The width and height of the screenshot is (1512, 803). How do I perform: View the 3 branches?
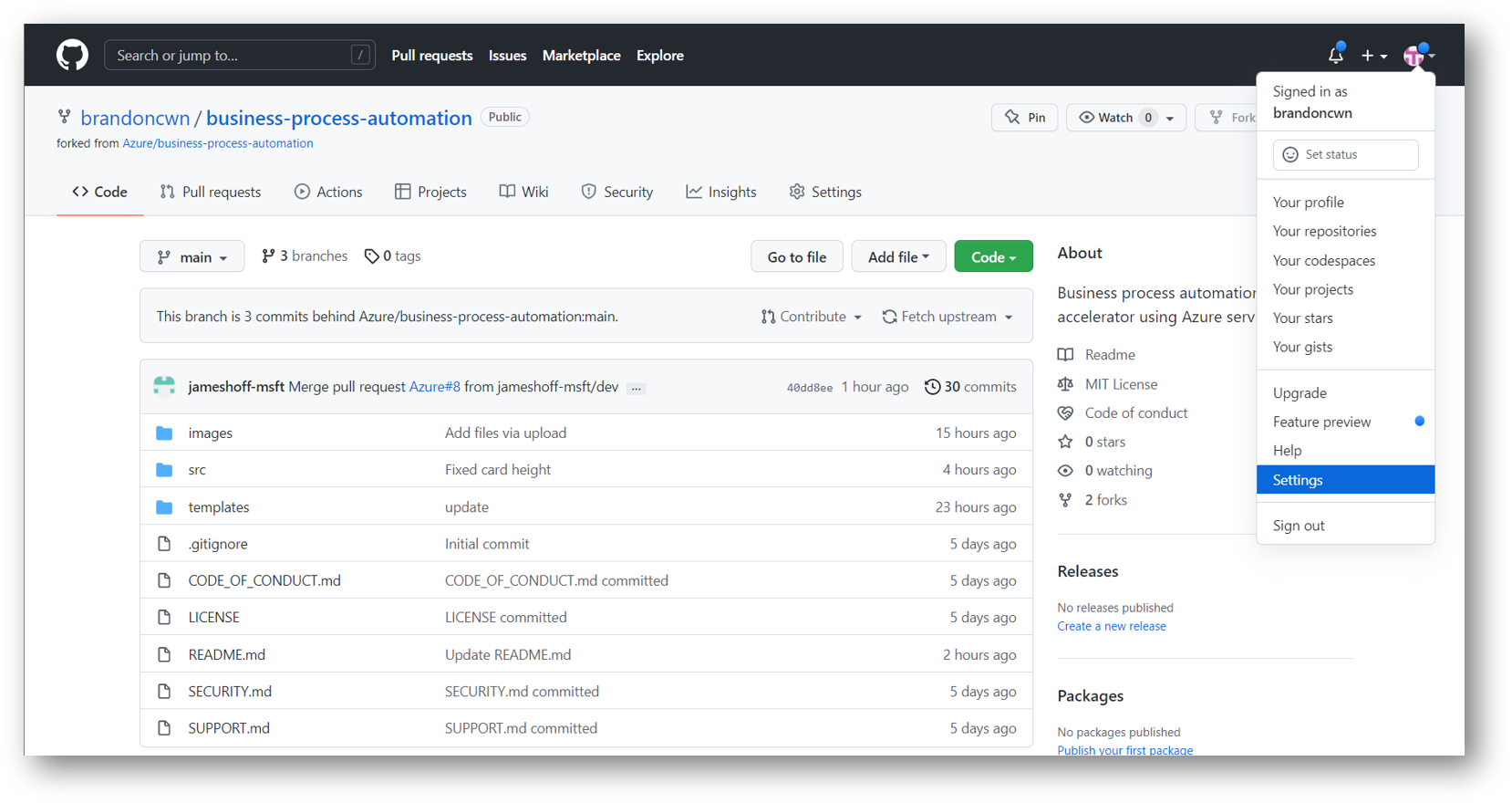coord(305,256)
